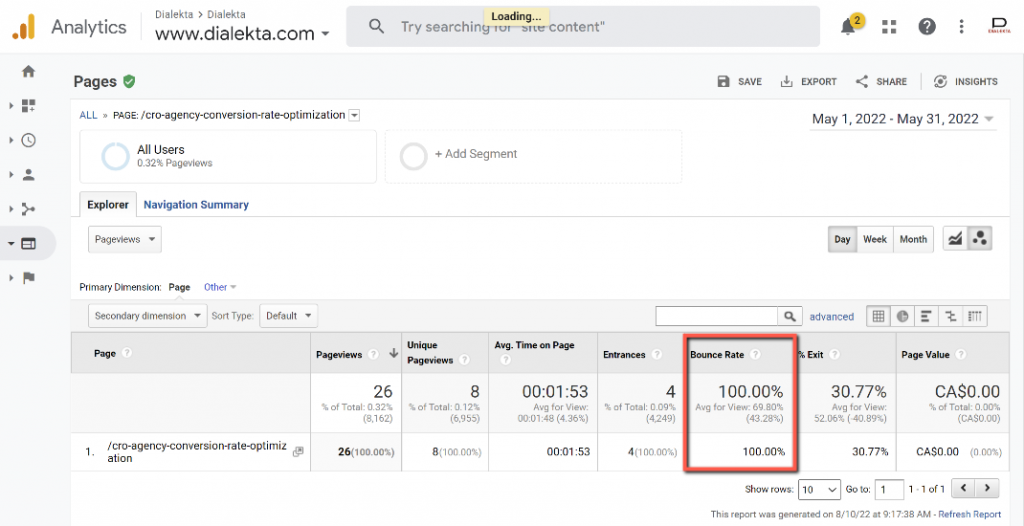Viewport: 1024px width, 526px height.
Task: Switch to percentage pie view icon
Action: [903, 316]
